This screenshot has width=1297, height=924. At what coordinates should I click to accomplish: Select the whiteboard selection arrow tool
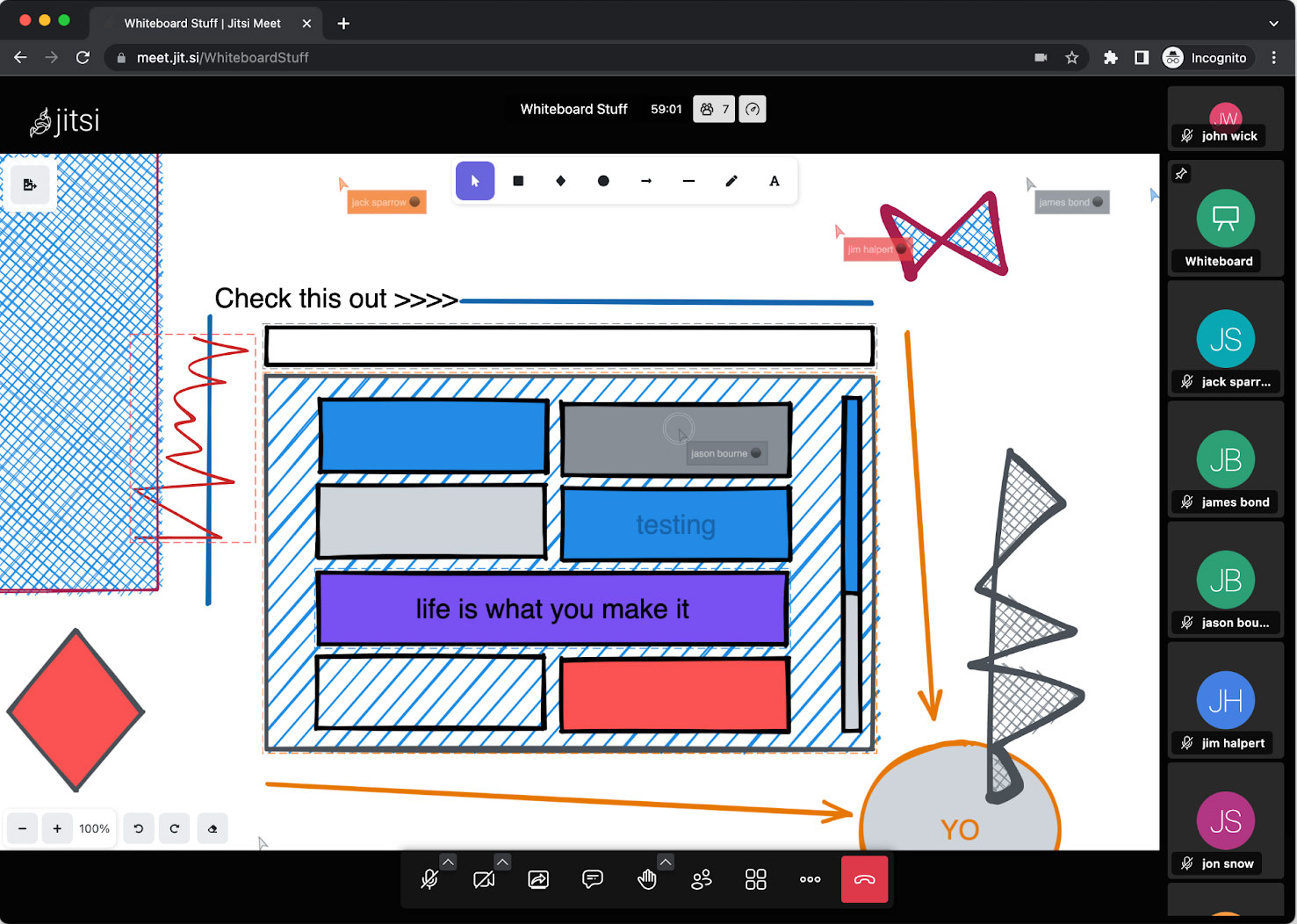(475, 181)
